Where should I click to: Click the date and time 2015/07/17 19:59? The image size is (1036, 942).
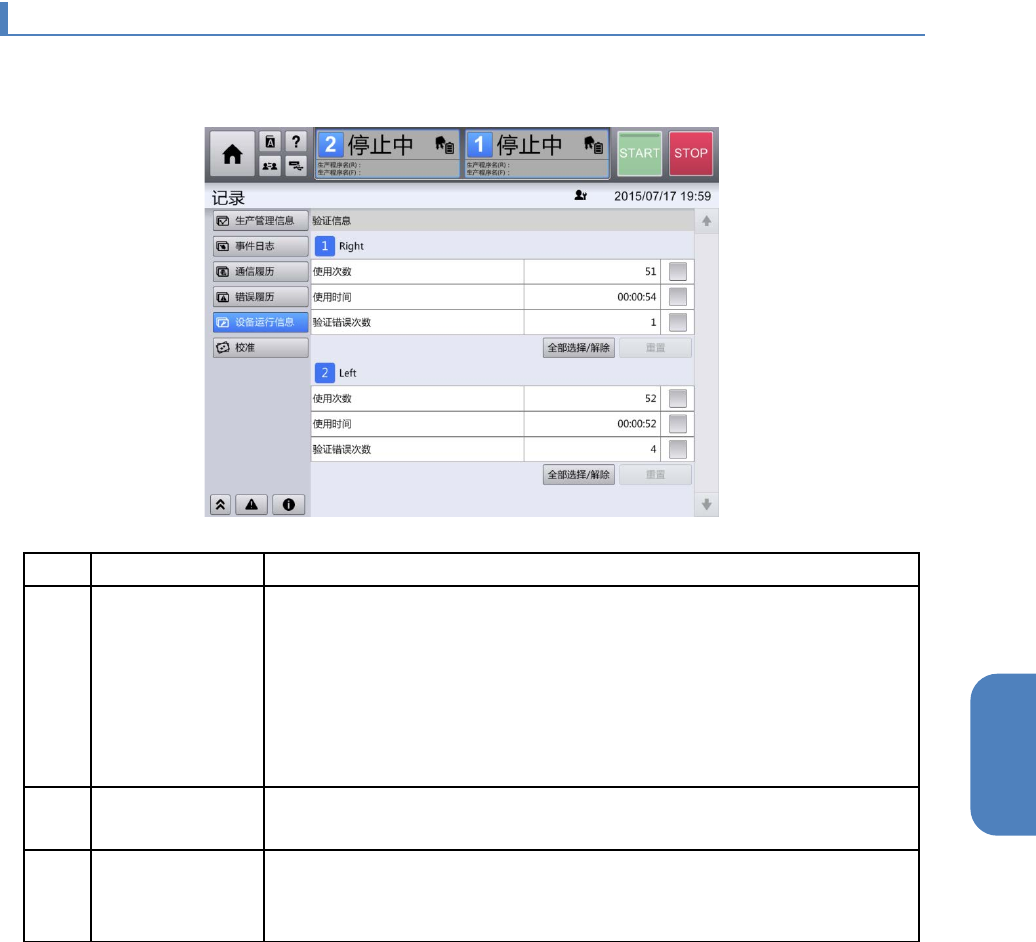coord(662,196)
